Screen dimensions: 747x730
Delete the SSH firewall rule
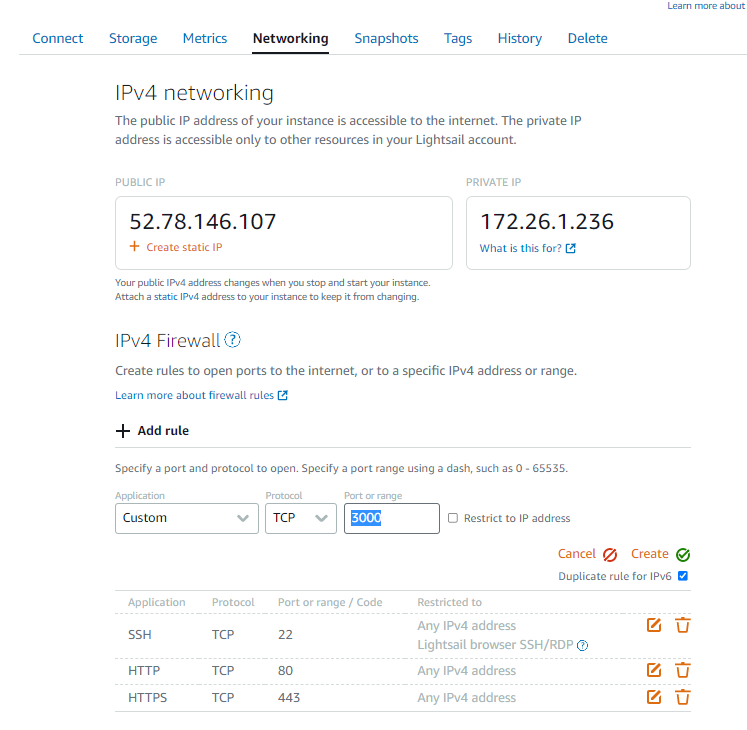coord(683,625)
